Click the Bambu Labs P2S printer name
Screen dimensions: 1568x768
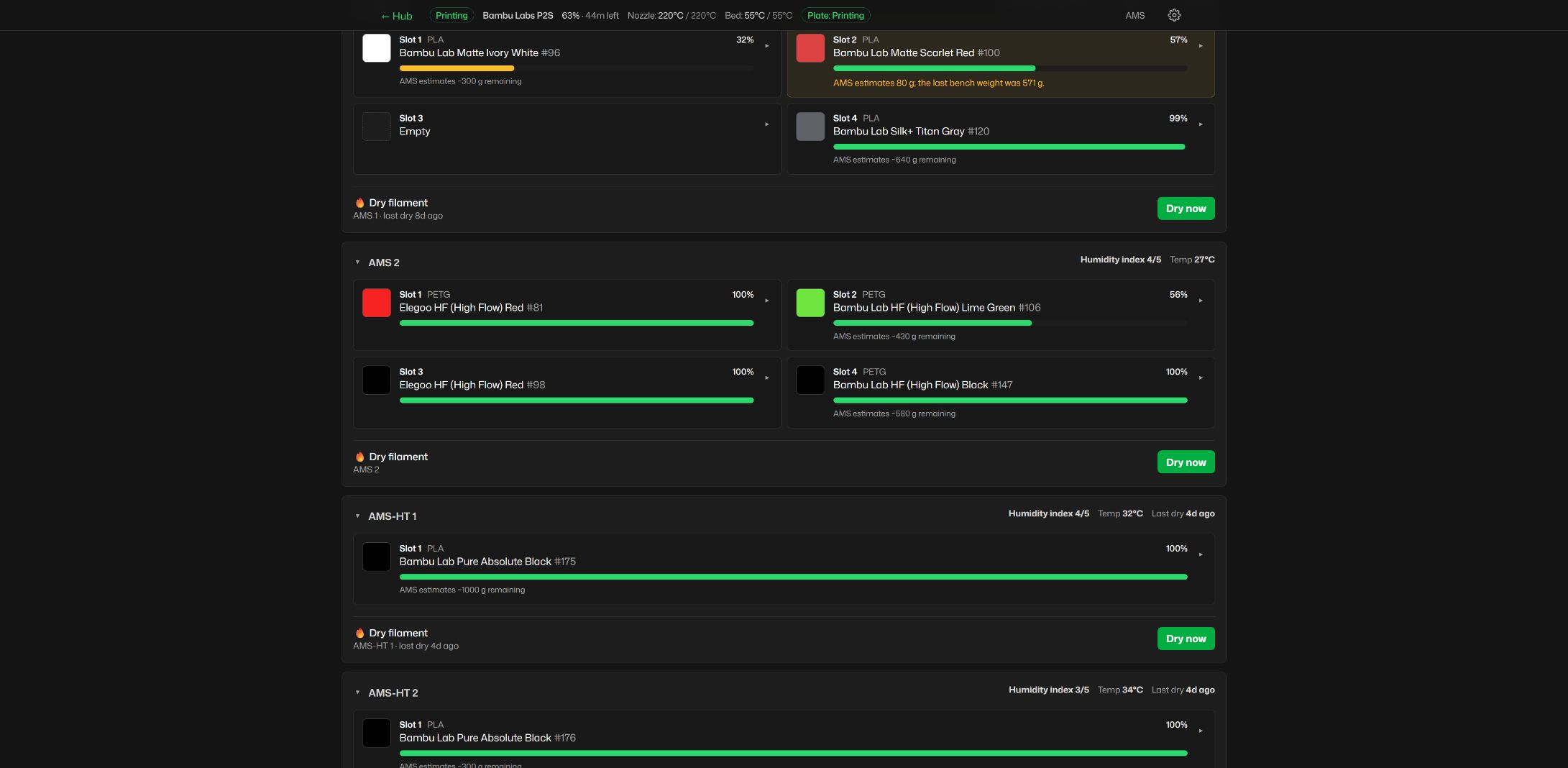pos(518,15)
